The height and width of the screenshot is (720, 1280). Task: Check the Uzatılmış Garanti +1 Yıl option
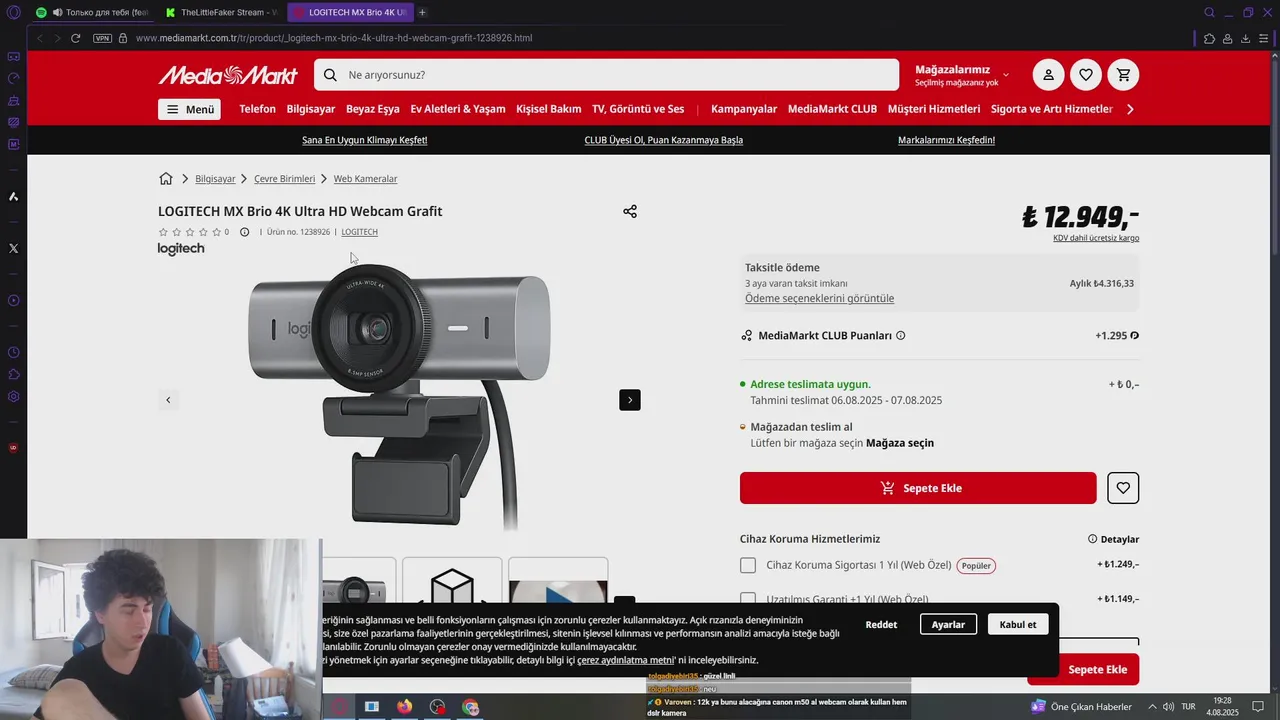click(748, 599)
